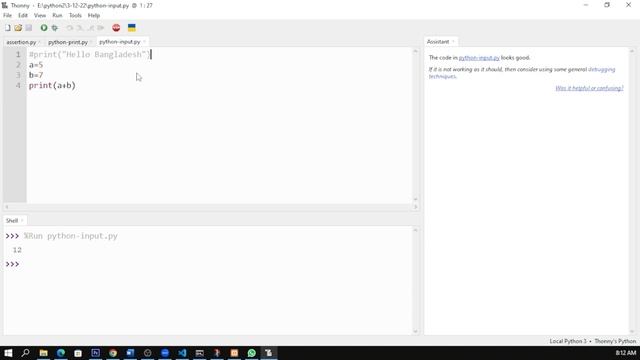Click the Open file folder icon
This screenshot has height=360, width=640.
pos(18,28)
